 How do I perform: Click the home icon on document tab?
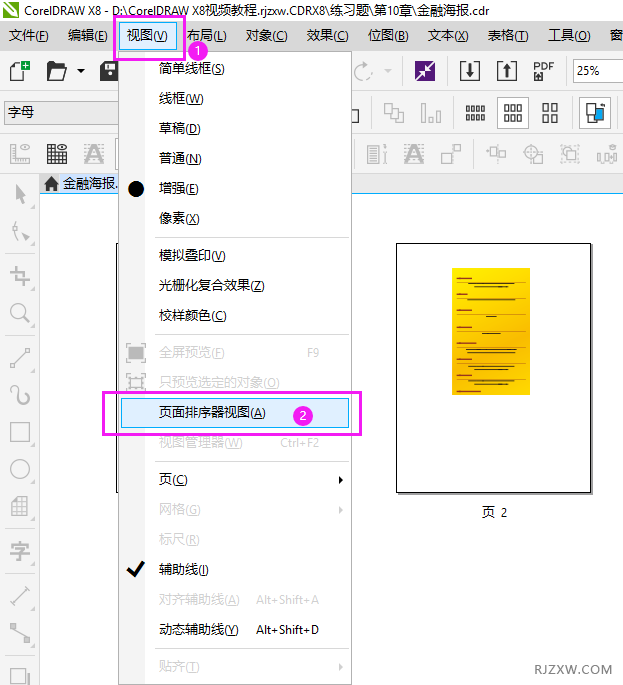pyautogui.click(x=51, y=183)
